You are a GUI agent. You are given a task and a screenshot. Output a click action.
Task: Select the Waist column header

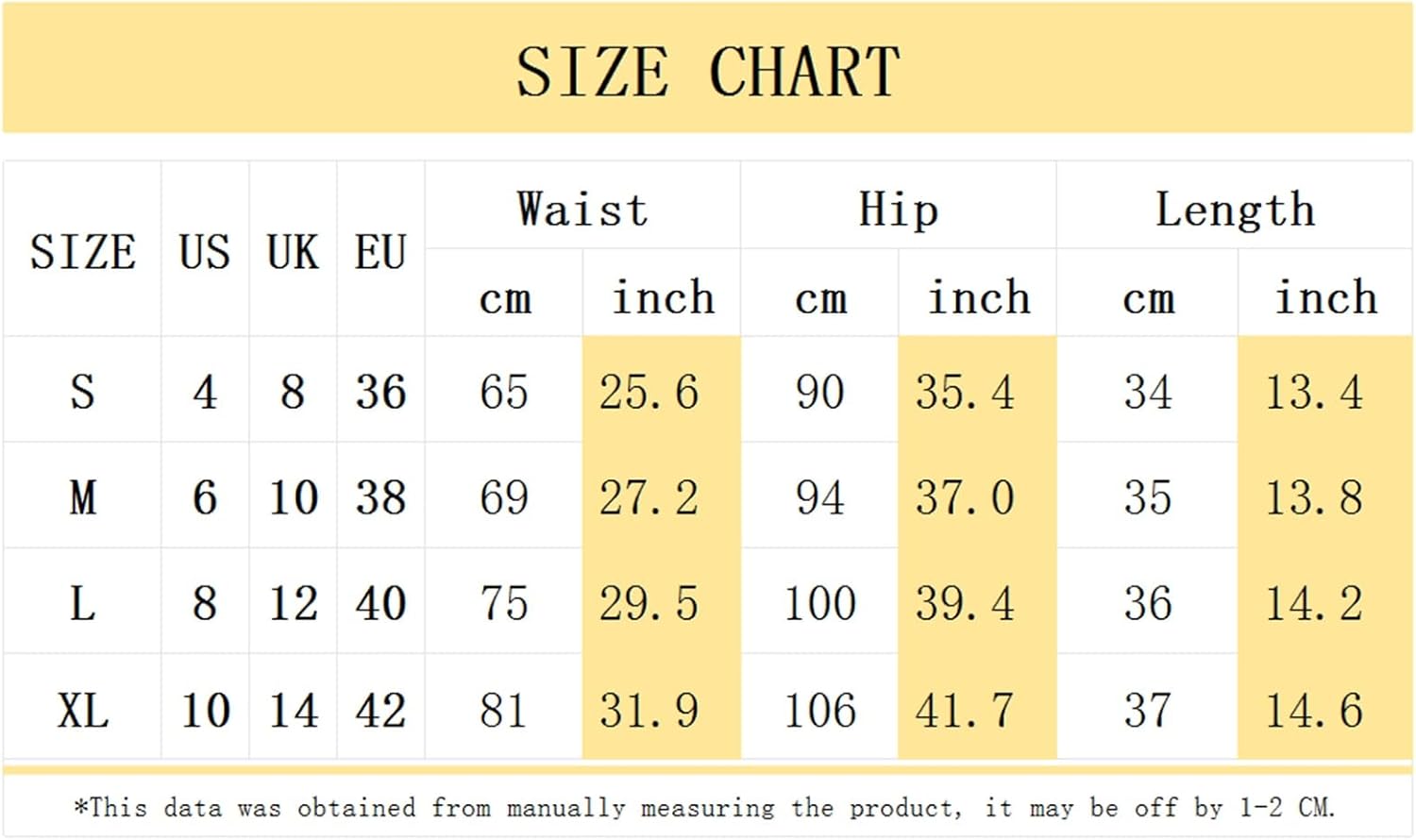[x=582, y=210]
